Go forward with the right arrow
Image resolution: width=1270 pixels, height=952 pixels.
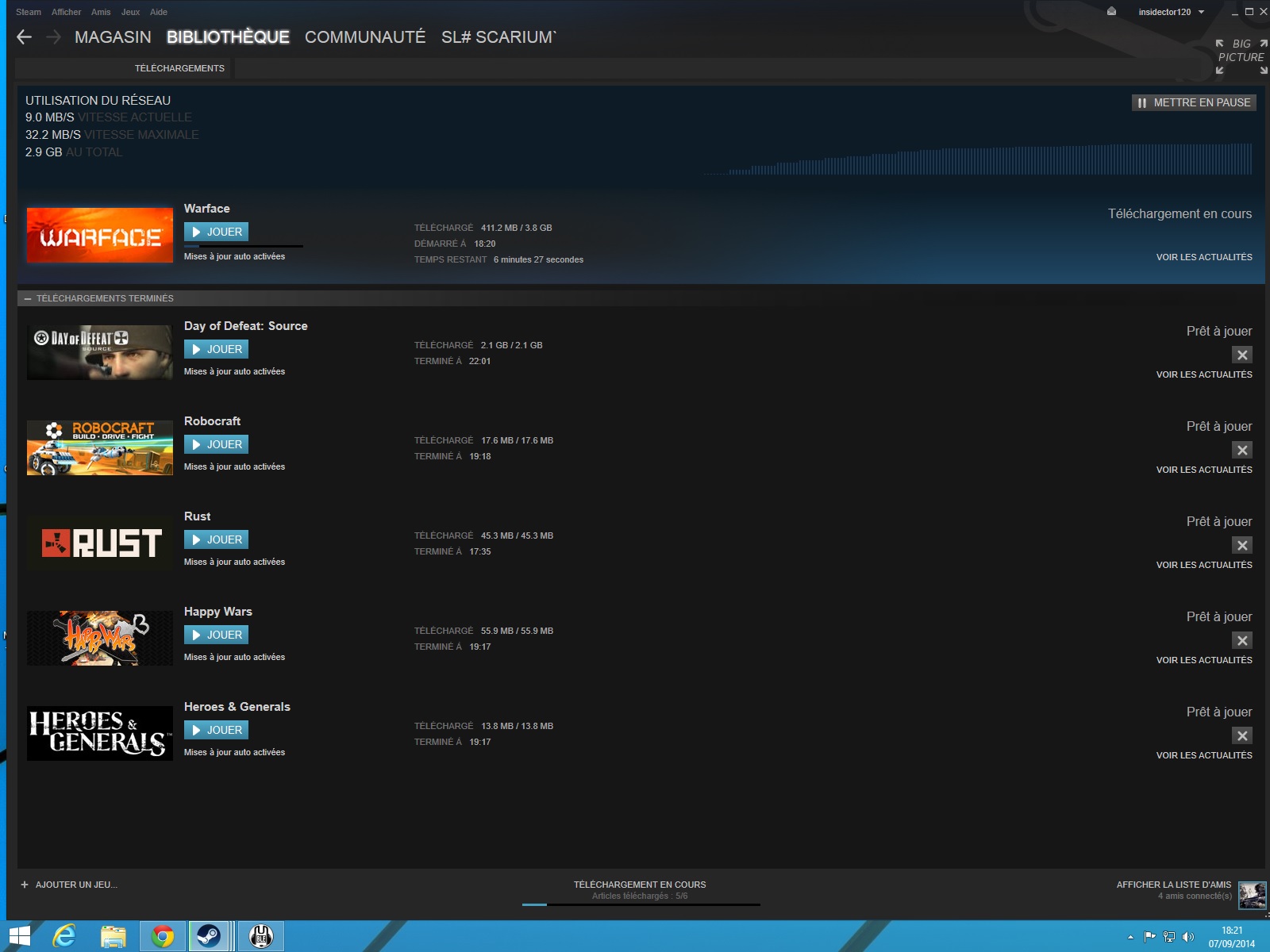[53, 37]
